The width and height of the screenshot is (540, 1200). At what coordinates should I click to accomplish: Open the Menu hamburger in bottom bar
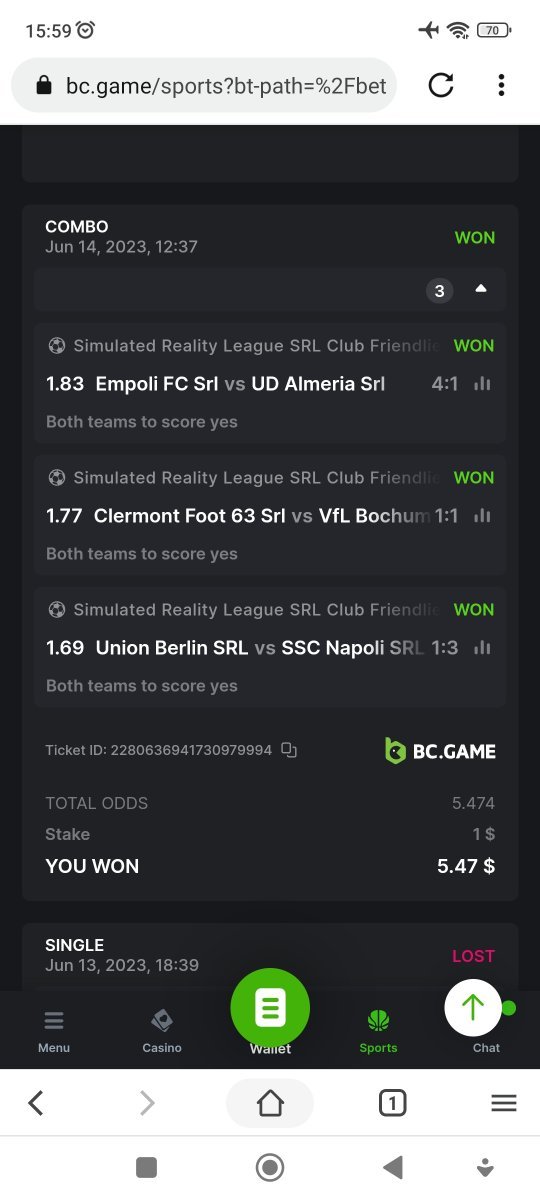54,1031
